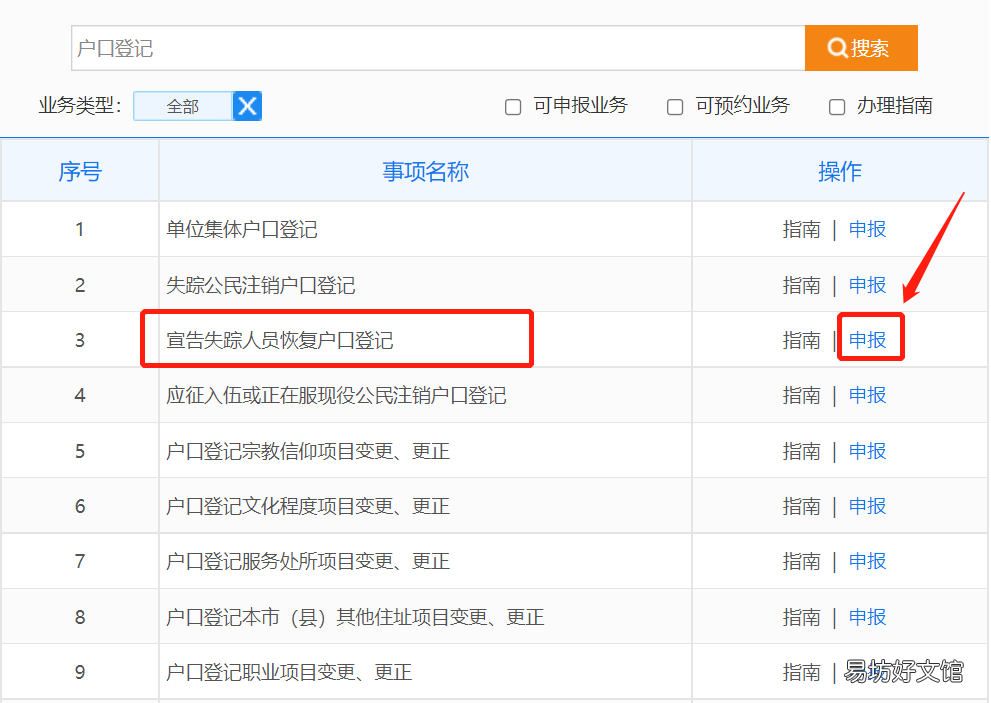Select 户口登记本市（县）其他住址项目变更、更正 text

coord(355,616)
